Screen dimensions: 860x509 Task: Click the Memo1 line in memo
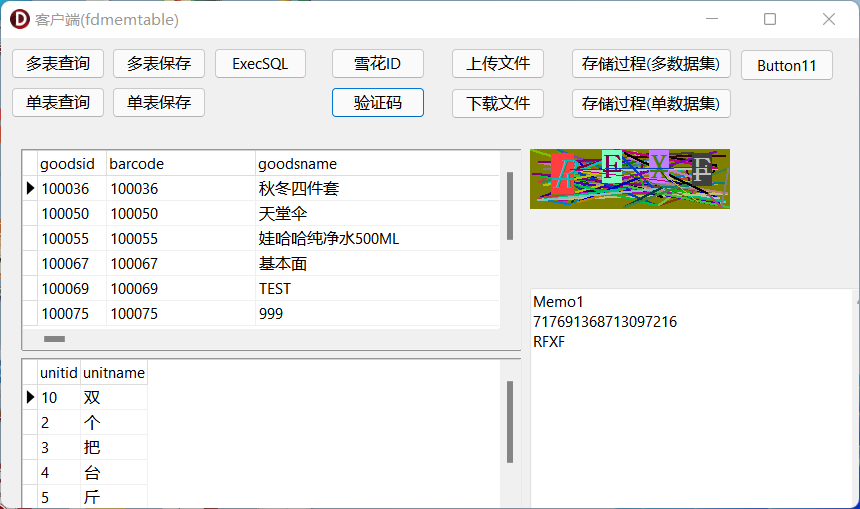(x=558, y=302)
